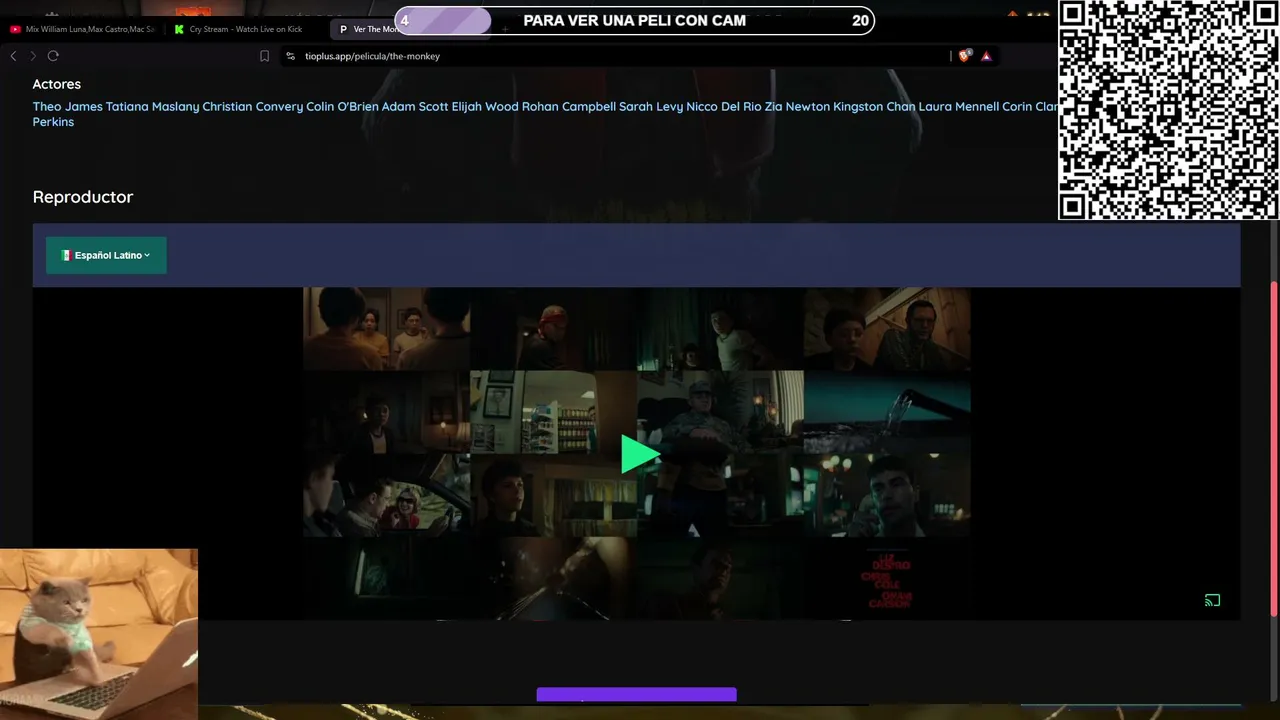1280x720 pixels.
Task: Click the stream goal progress bar
Action: tap(634, 20)
